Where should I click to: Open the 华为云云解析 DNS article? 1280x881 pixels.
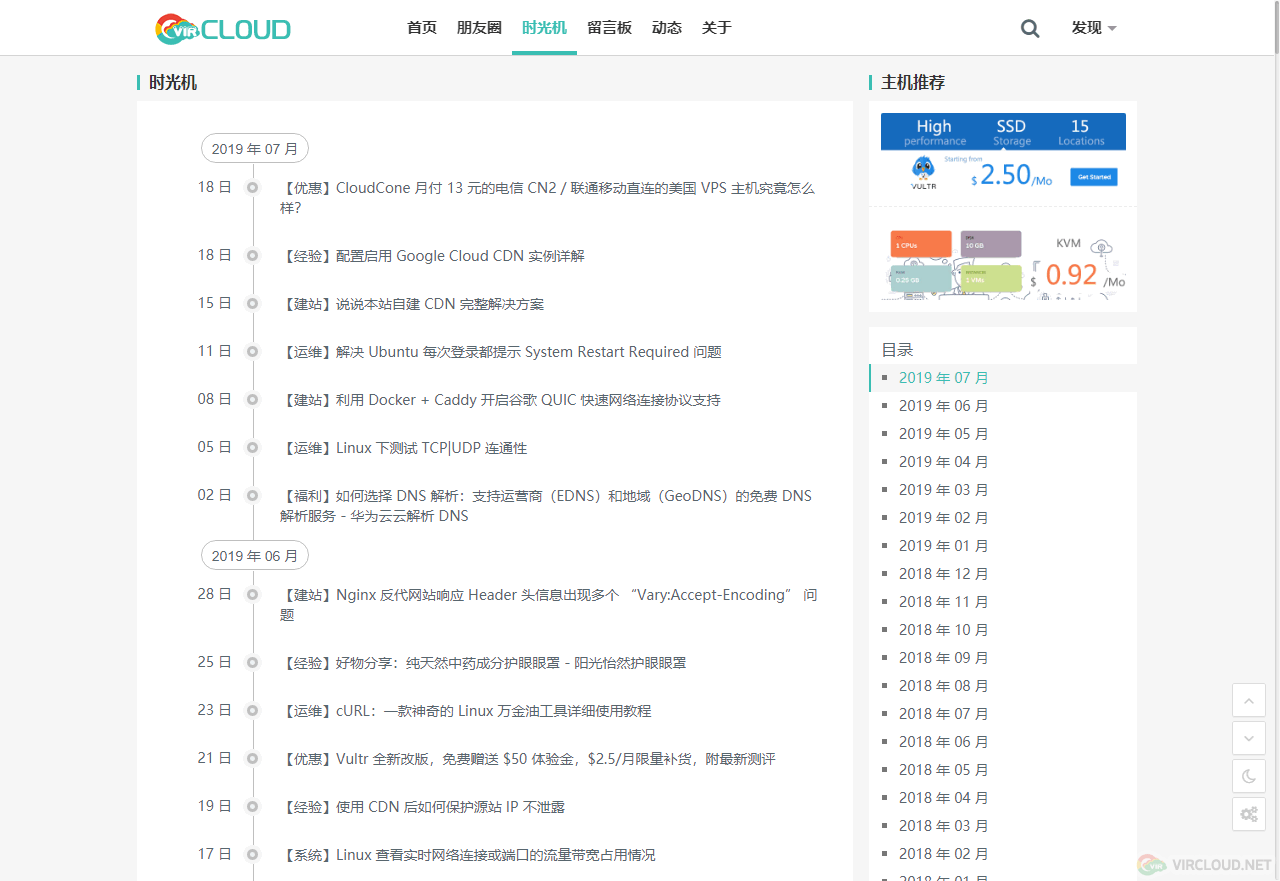coord(546,506)
